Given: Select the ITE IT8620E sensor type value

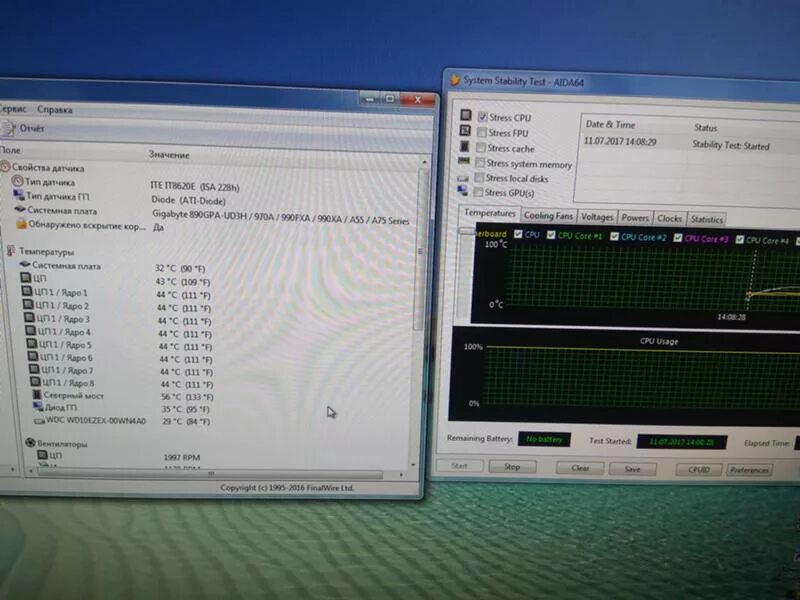Looking at the screenshot, I should 195,186.
